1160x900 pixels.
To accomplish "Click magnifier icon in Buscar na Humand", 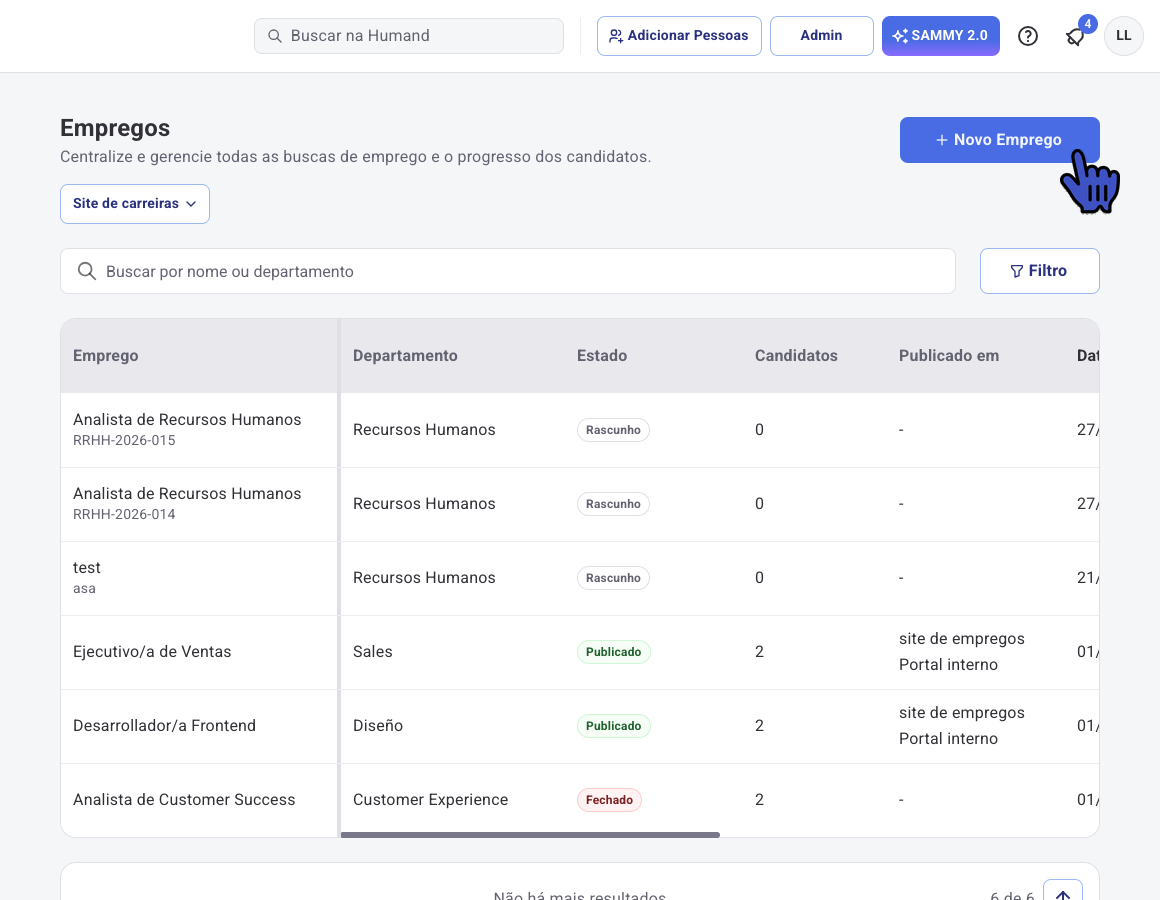I will [x=274, y=35].
